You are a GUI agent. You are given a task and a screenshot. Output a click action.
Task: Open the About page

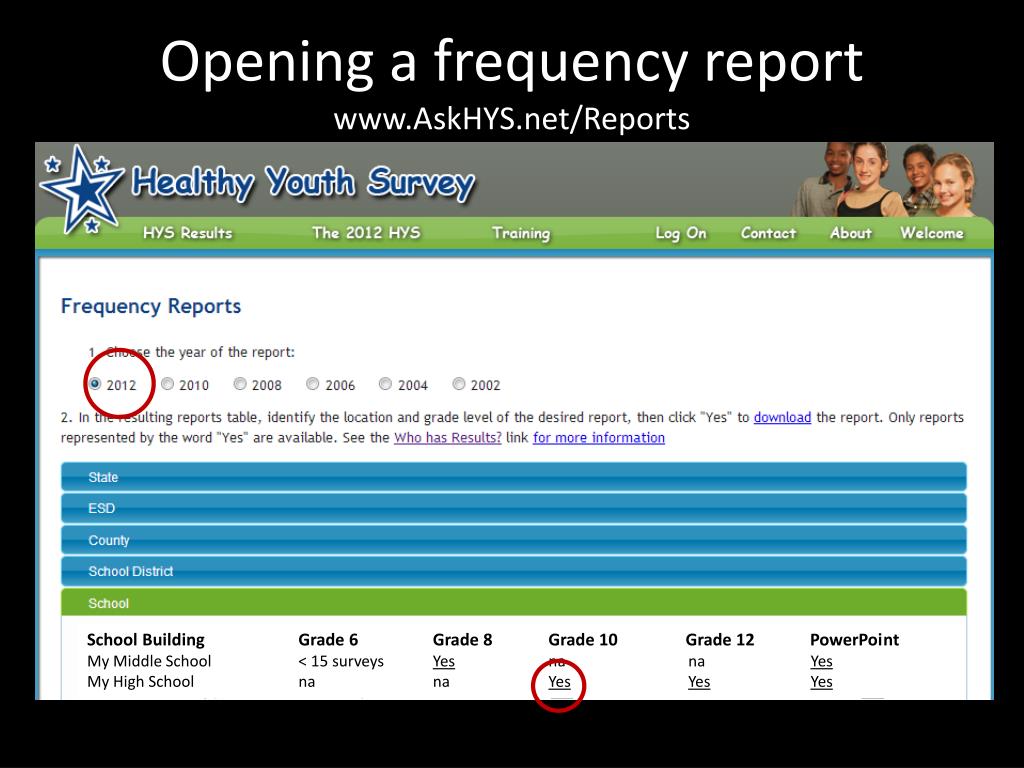pos(851,233)
